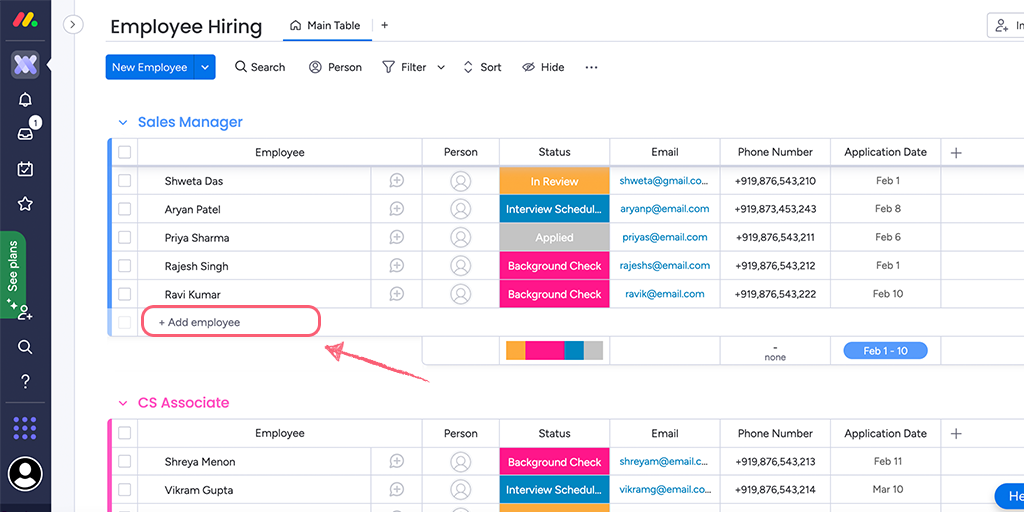1024x512 pixels.
Task: Click the In Review status cell
Action: tap(554, 181)
